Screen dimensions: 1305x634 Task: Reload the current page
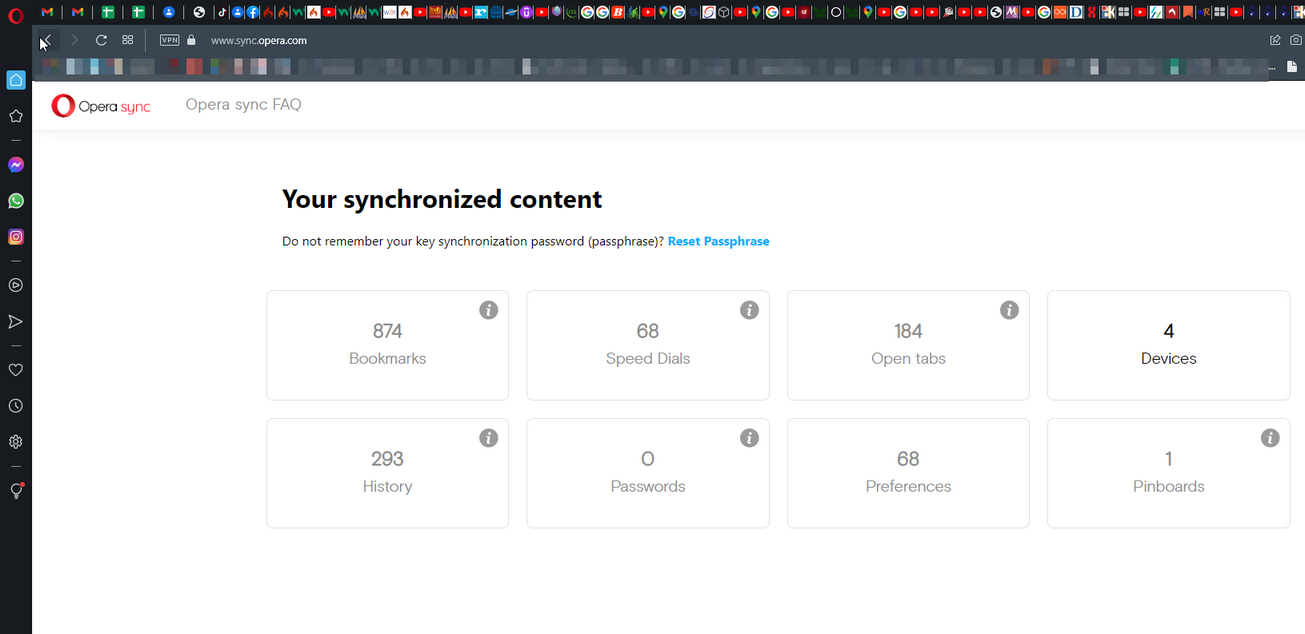[101, 40]
